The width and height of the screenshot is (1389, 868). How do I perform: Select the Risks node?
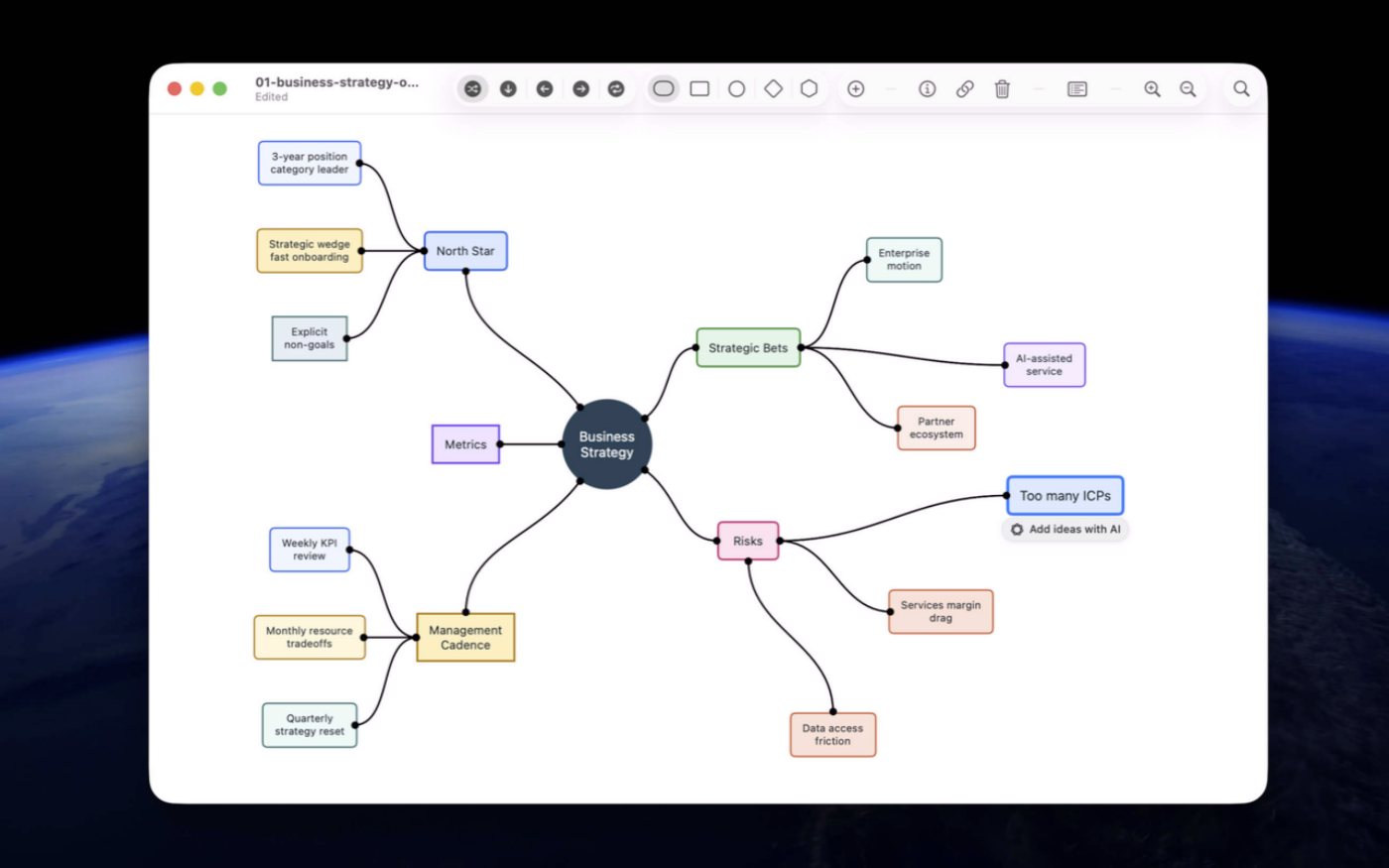click(x=748, y=541)
